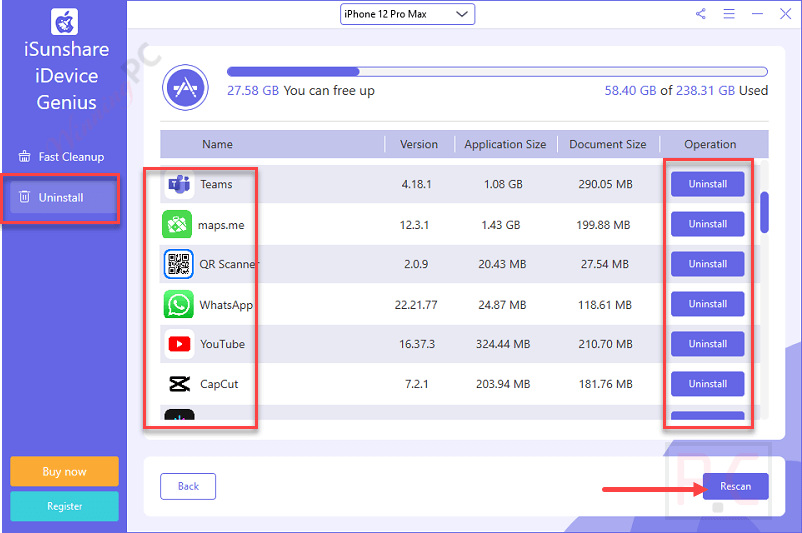Click maps.me version 12.3.1
The height and width of the screenshot is (533, 802).
(x=414, y=225)
